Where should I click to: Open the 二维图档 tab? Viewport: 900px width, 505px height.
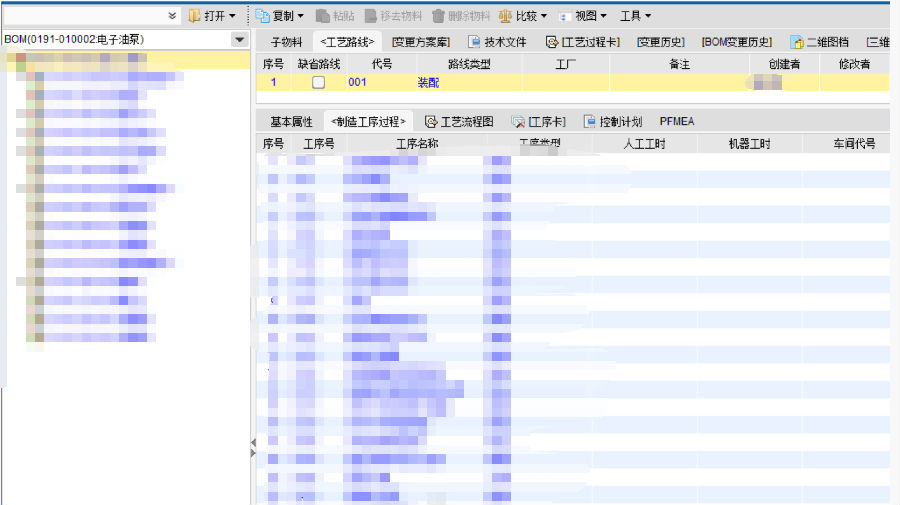pos(819,42)
